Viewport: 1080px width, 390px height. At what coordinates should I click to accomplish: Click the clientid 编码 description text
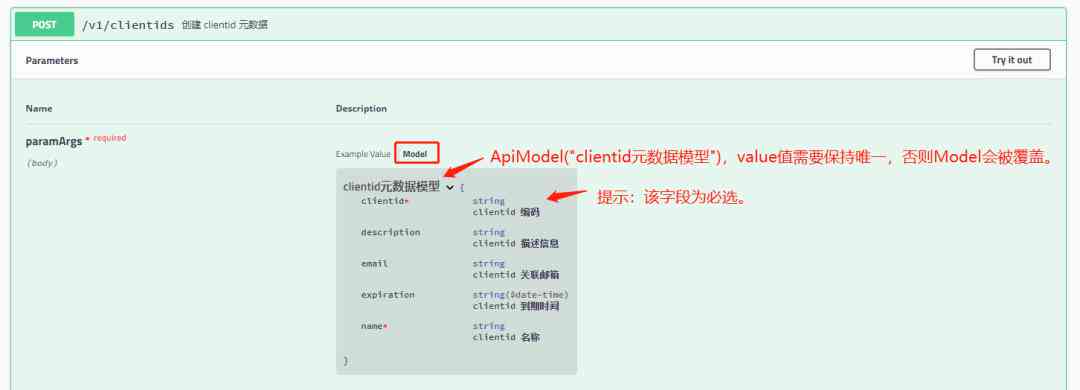click(x=506, y=212)
